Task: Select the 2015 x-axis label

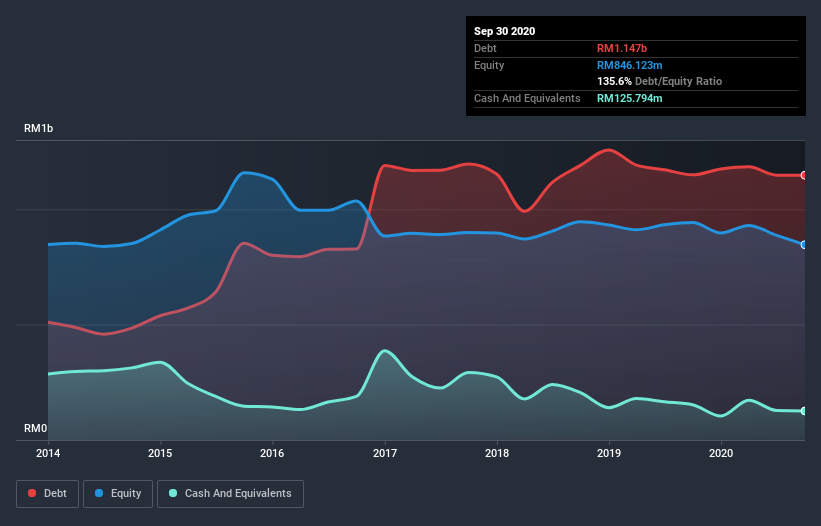Action: click(160, 453)
